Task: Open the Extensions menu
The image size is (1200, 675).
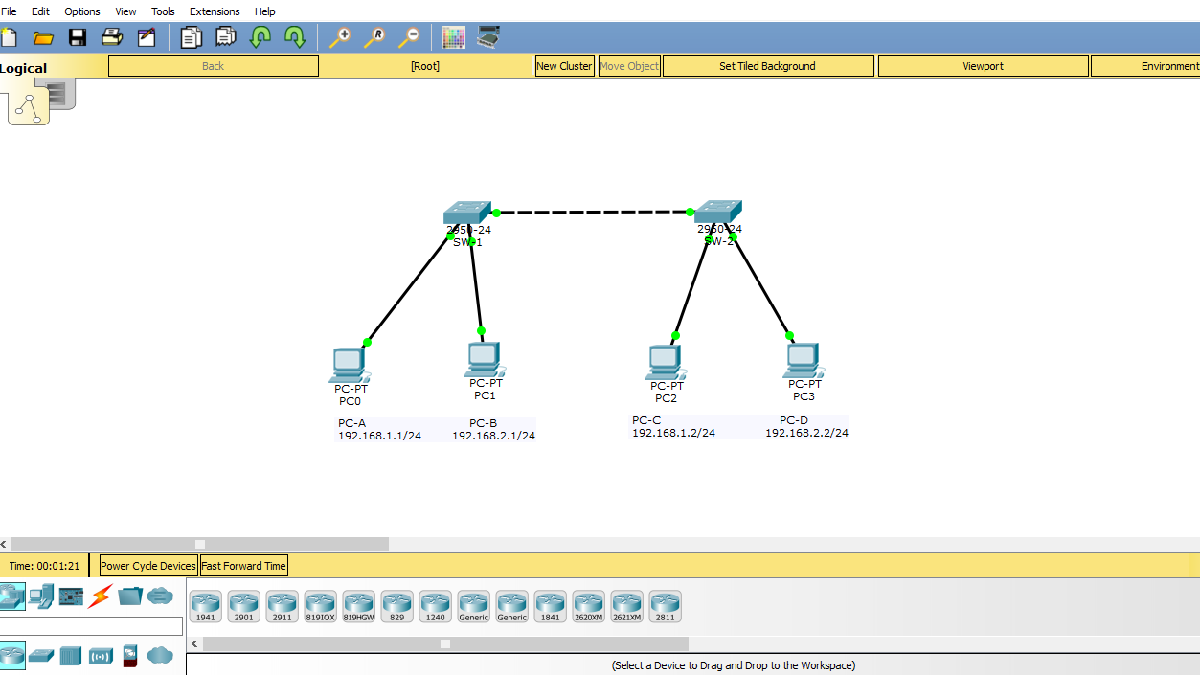Action: (215, 11)
